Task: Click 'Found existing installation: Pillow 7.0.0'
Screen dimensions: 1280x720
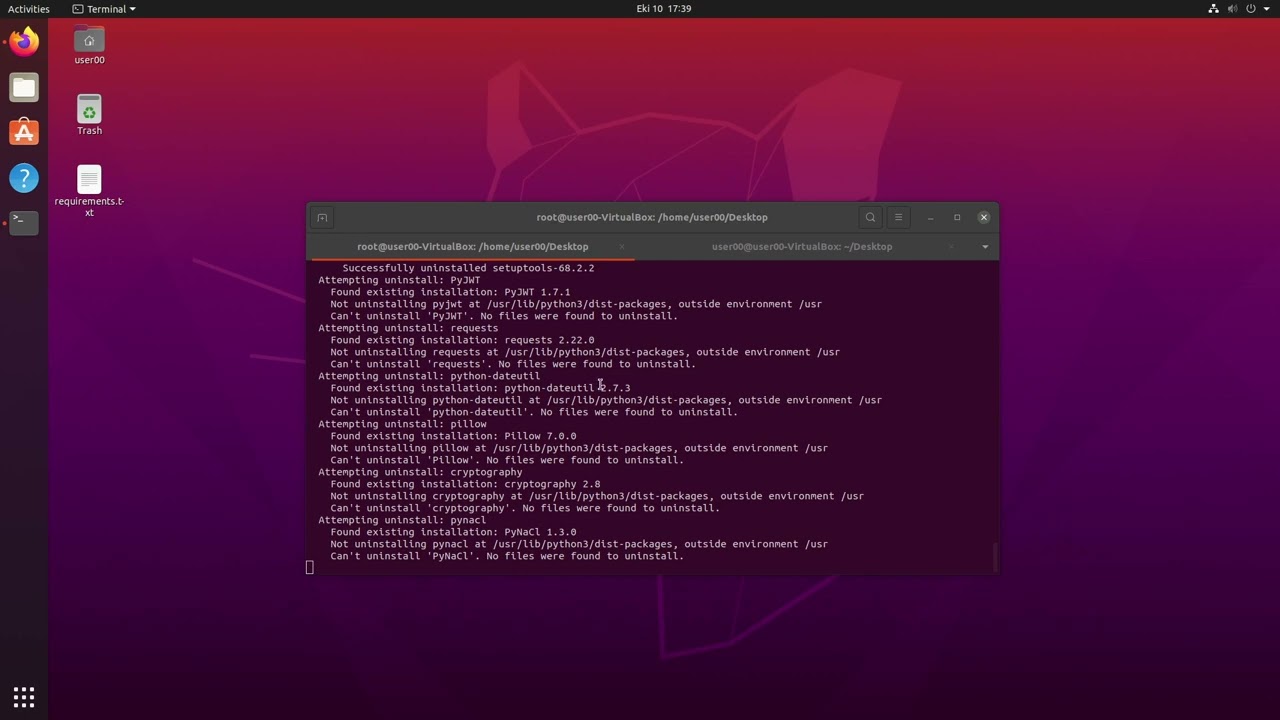Action: coord(453,436)
